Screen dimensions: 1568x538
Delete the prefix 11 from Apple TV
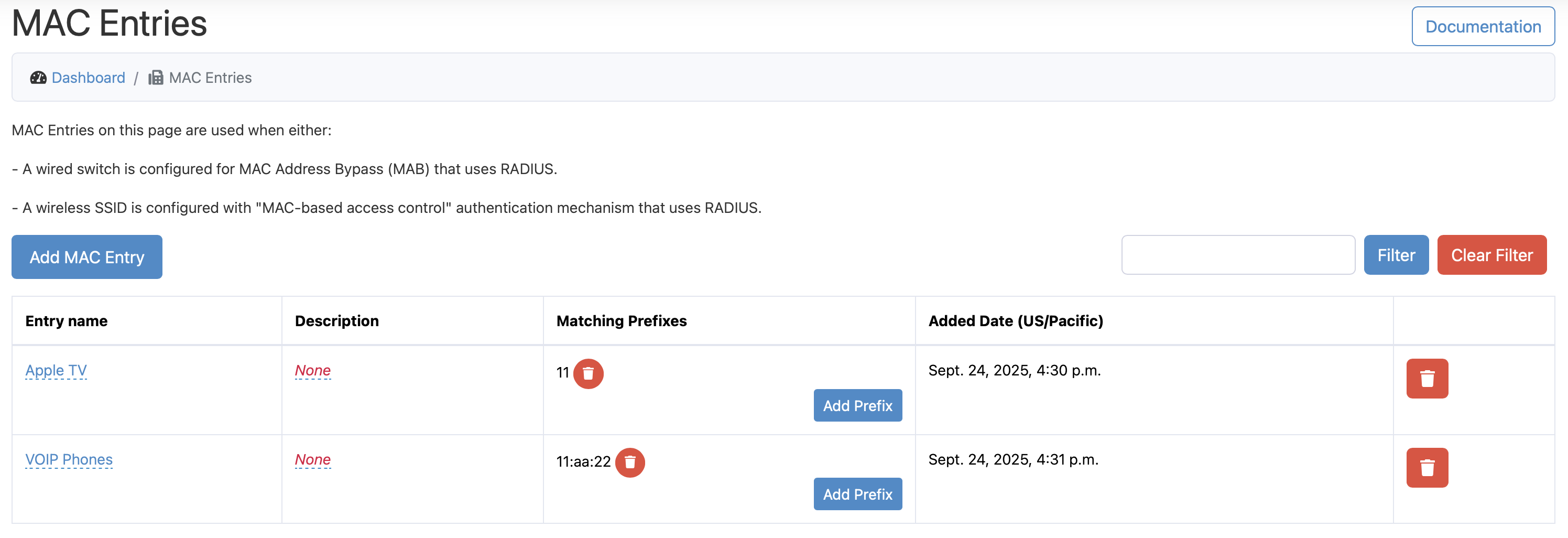coord(588,373)
